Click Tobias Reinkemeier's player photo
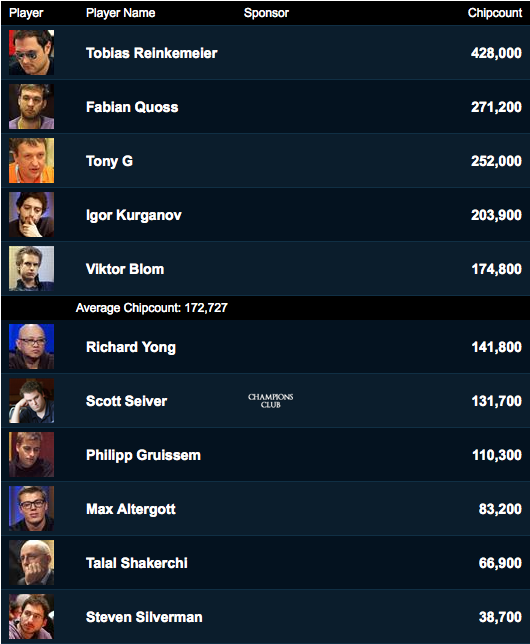The height and width of the screenshot is (644, 530). click(31, 53)
